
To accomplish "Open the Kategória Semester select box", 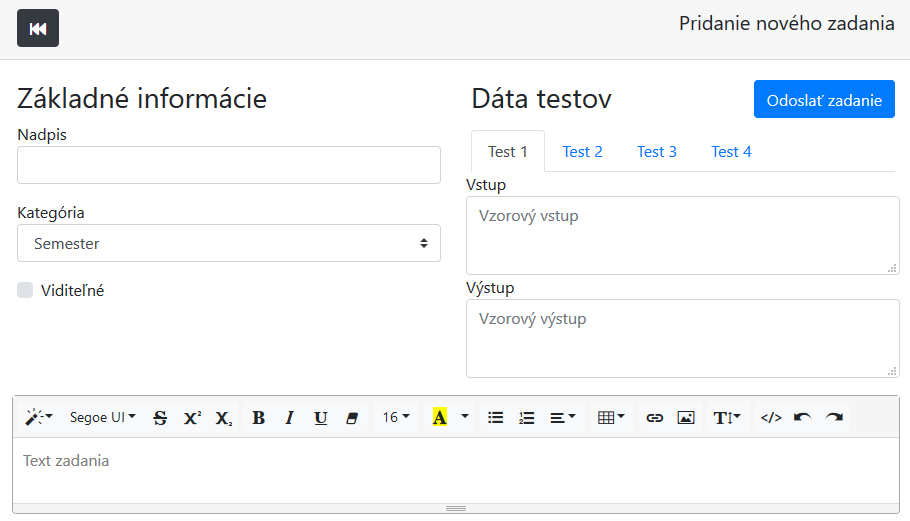I will coord(229,243).
